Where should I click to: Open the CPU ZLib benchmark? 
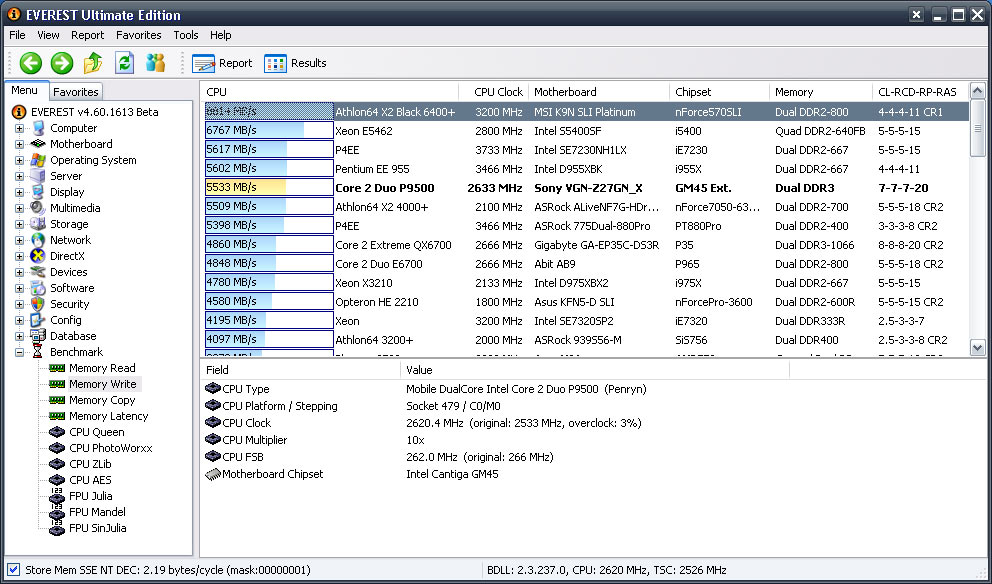[x=90, y=464]
